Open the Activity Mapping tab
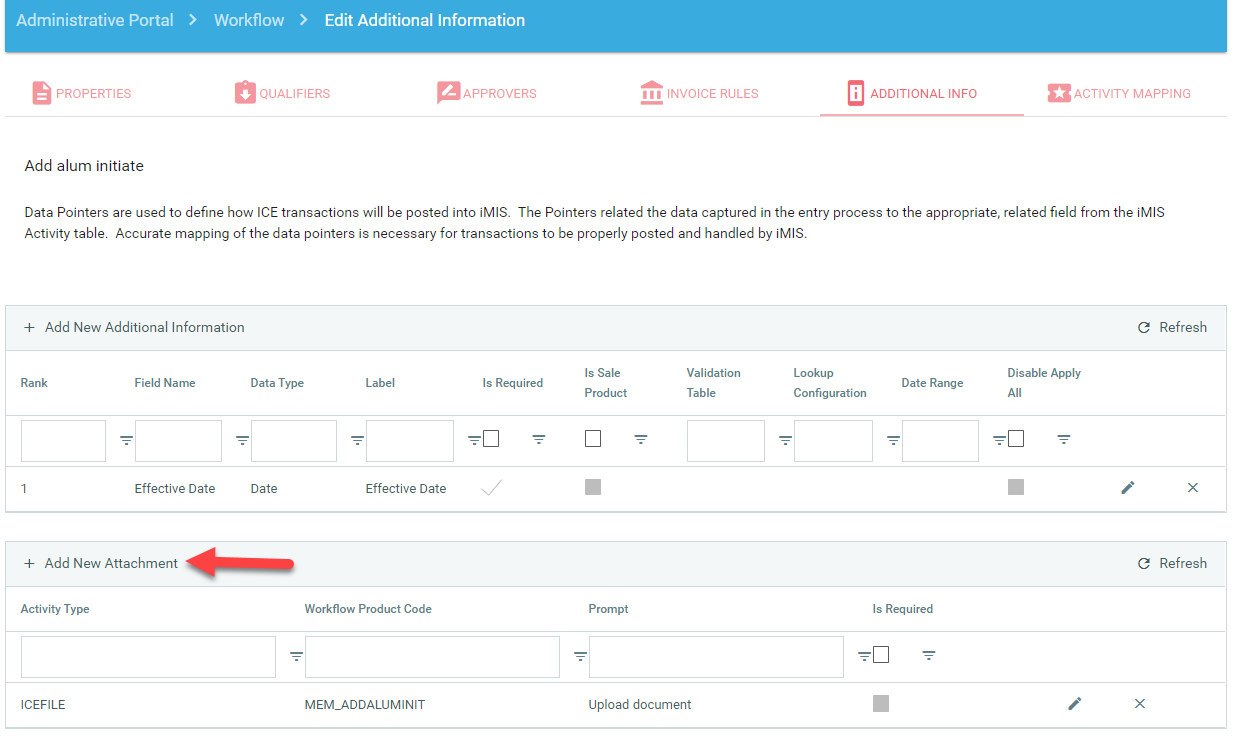This screenshot has height=740, width=1242. [1119, 93]
